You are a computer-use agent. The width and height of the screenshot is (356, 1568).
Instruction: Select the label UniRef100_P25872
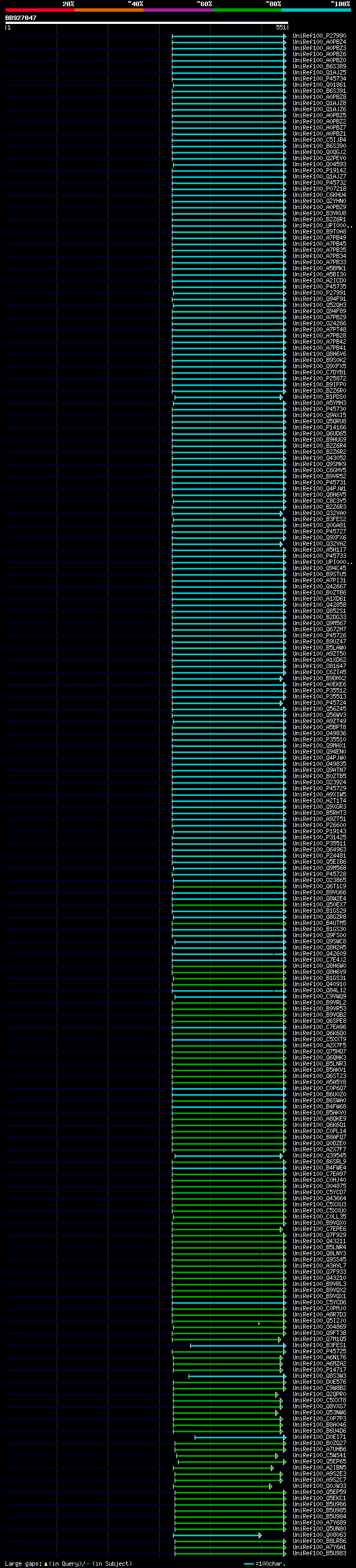[x=319, y=379]
